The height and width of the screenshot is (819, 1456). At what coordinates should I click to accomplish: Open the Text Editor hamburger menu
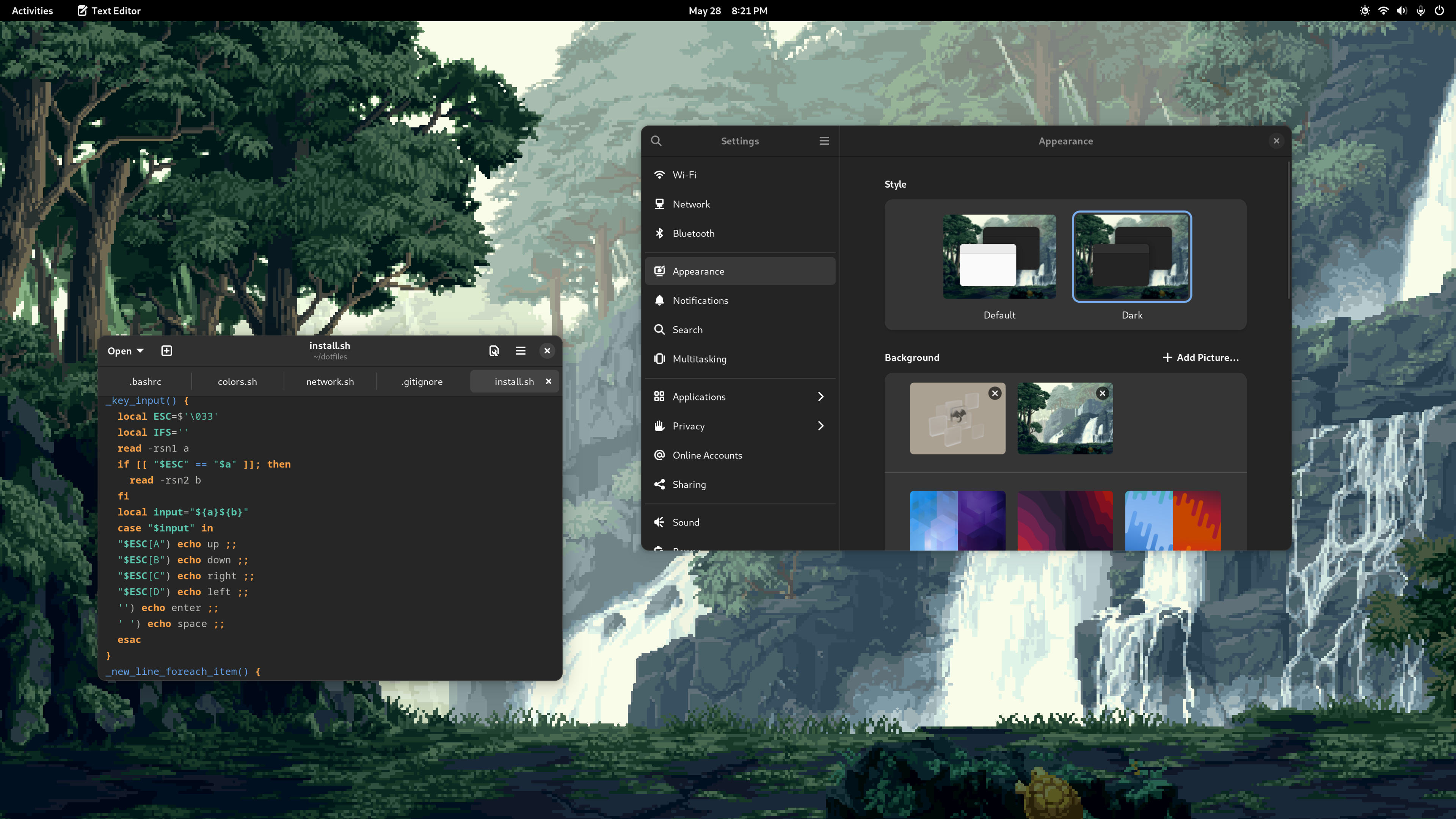pos(521,350)
